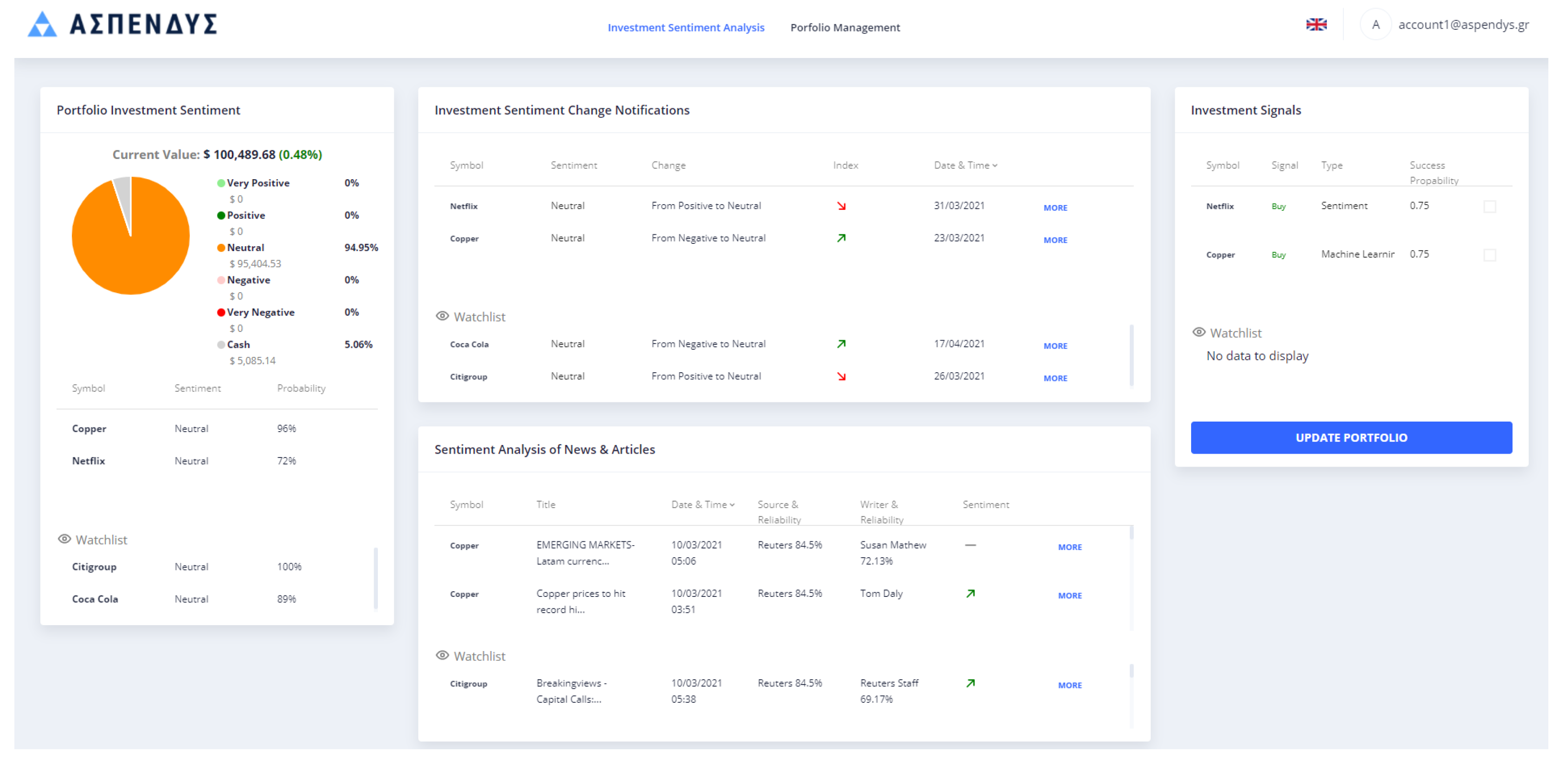
Task: Open the Porfolio Management tab
Action: 844,27
